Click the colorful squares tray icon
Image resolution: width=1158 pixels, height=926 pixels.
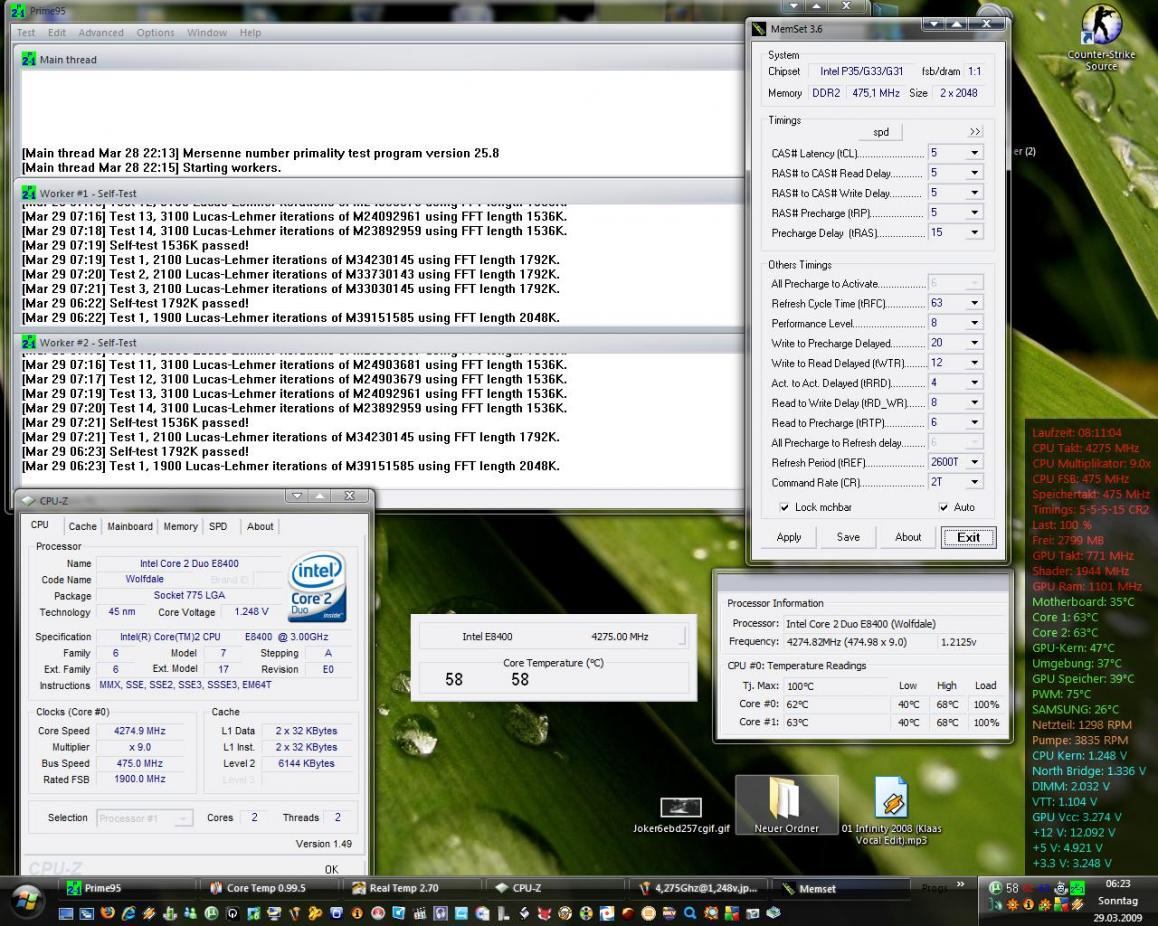pyautogui.click(x=1059, y=905)
